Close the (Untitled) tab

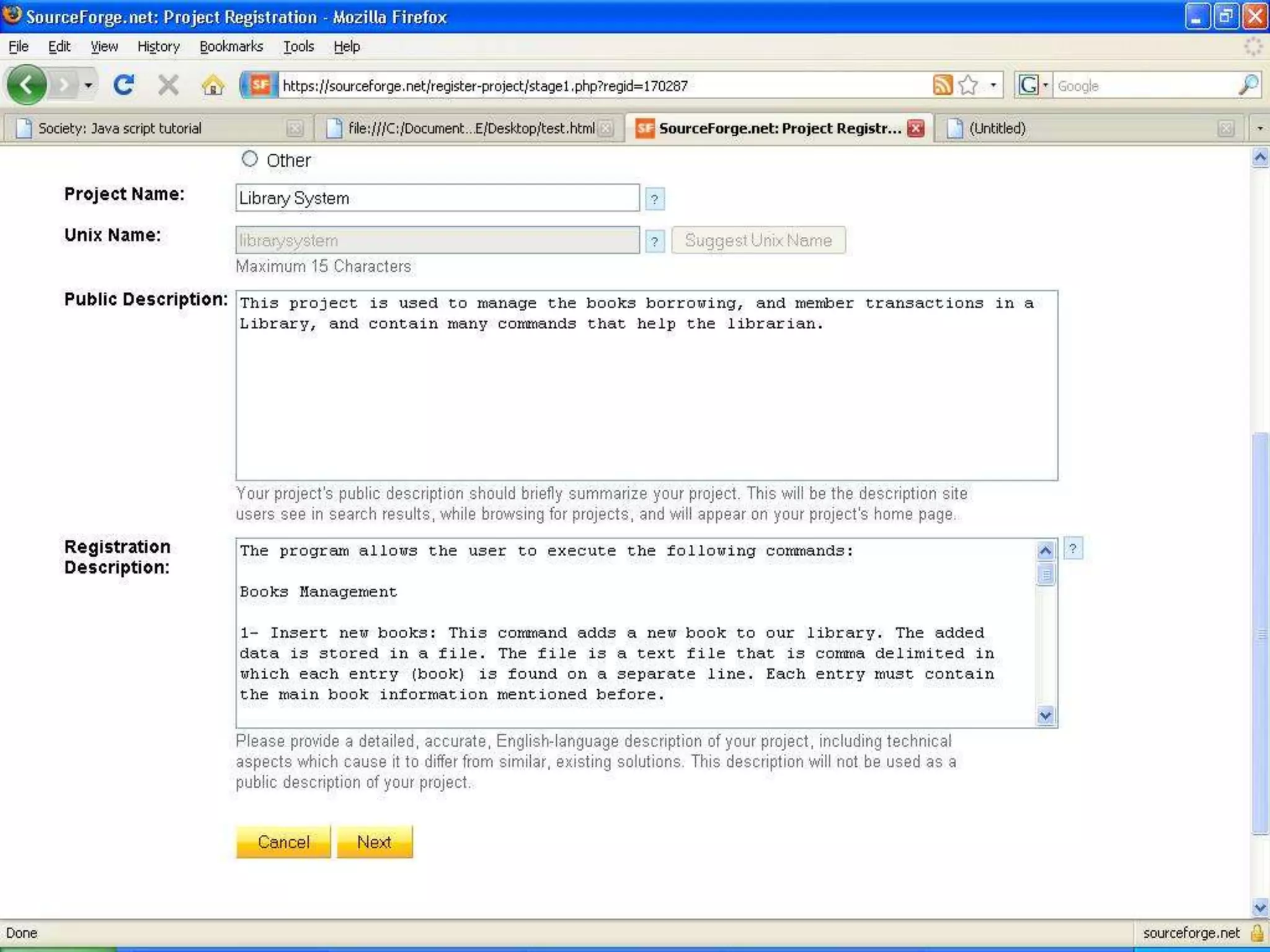pos(1225,128)
